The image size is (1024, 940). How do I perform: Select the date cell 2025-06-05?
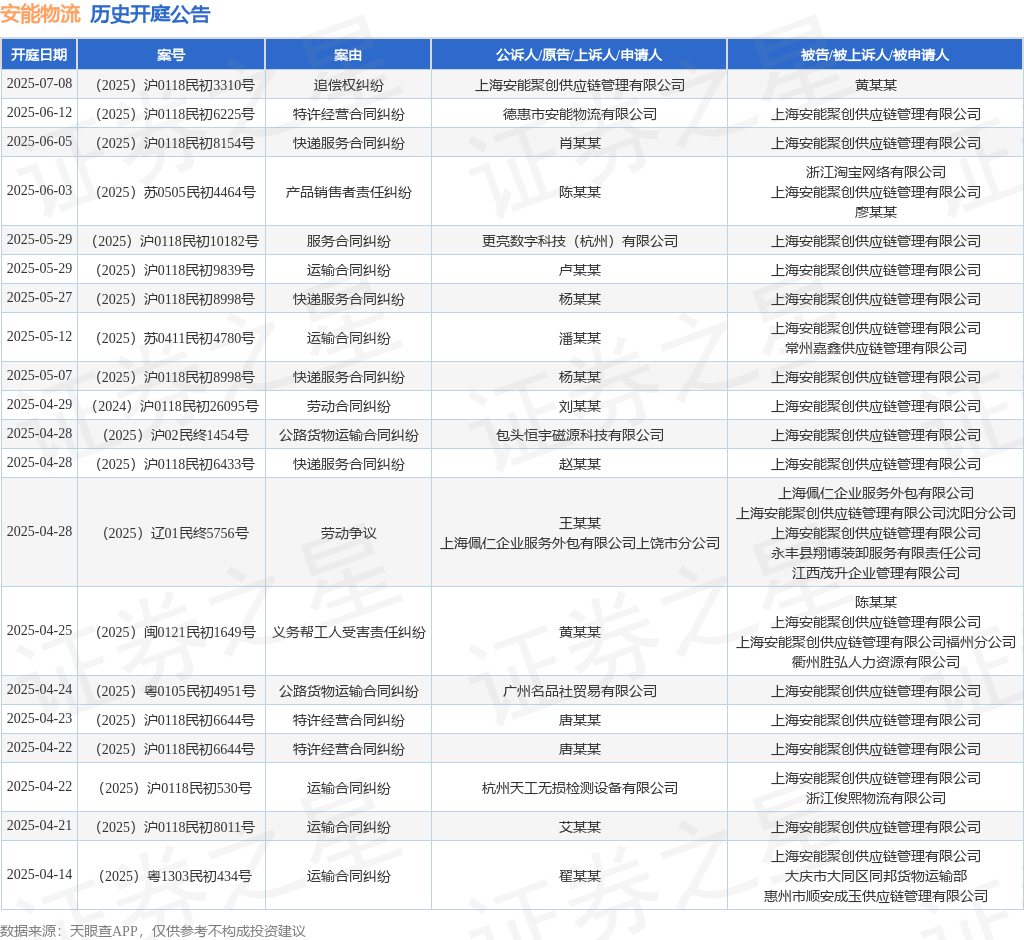tap(39, 142)
